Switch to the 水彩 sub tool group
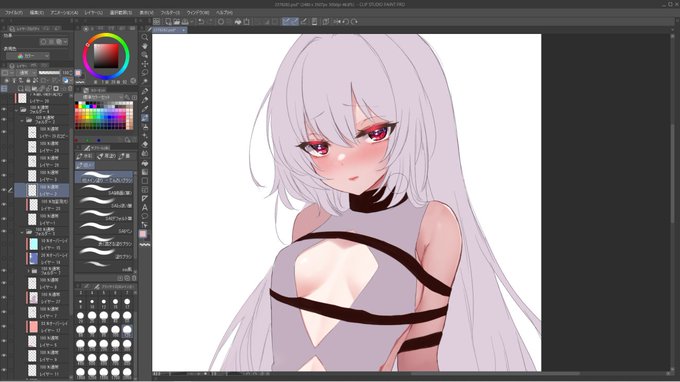The width and height of the screenshot is (680, 382). pos(85,156)
